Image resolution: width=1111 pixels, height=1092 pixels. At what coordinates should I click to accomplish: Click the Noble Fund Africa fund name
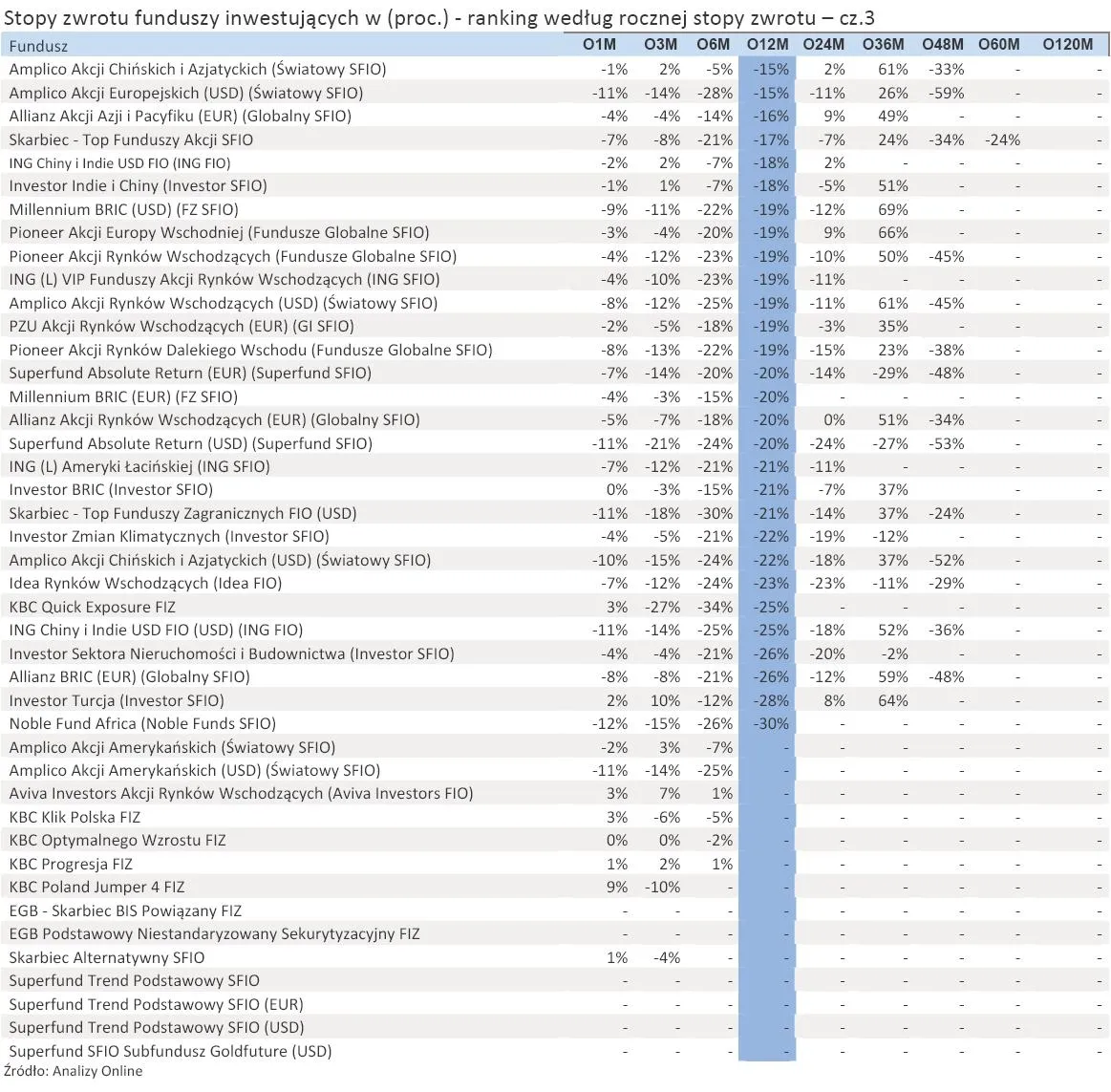(142, 724)
